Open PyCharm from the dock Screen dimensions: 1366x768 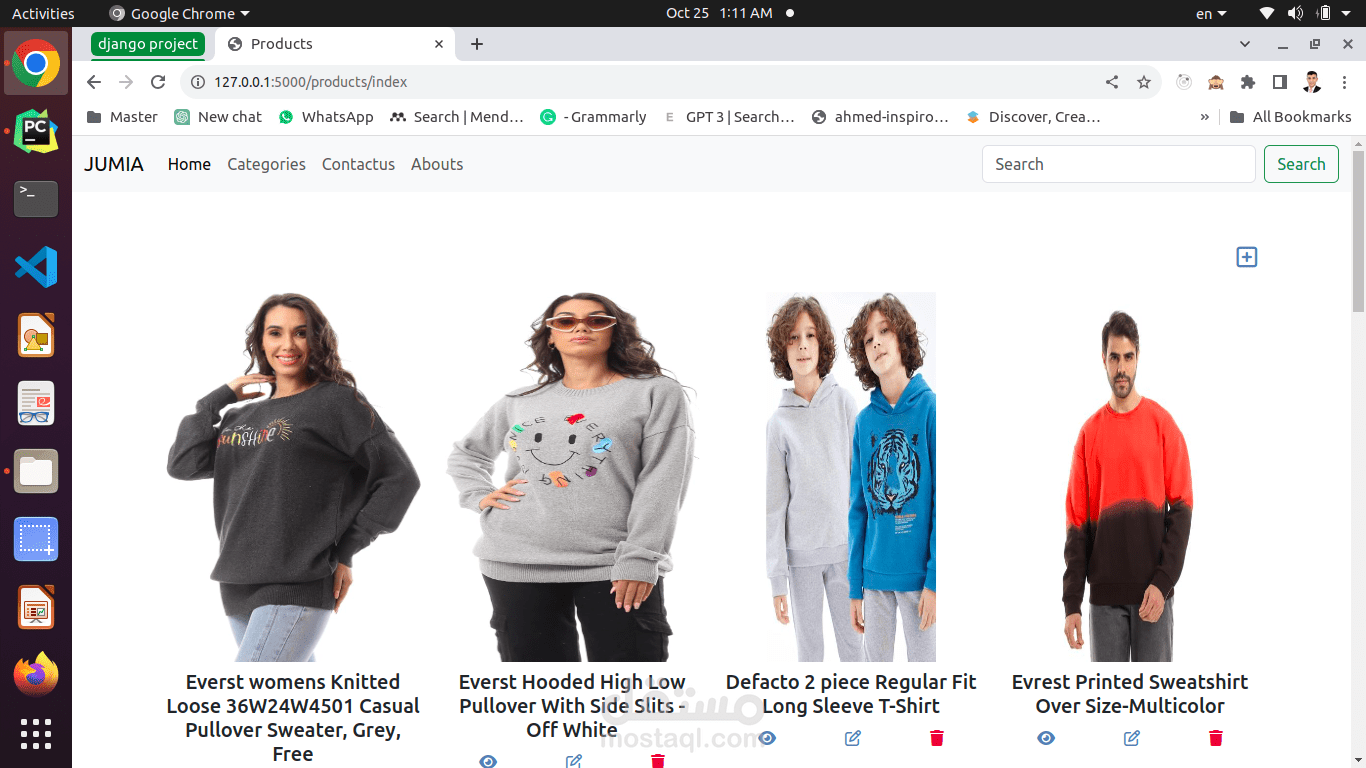pyautogui.click(x=36, y=131)
